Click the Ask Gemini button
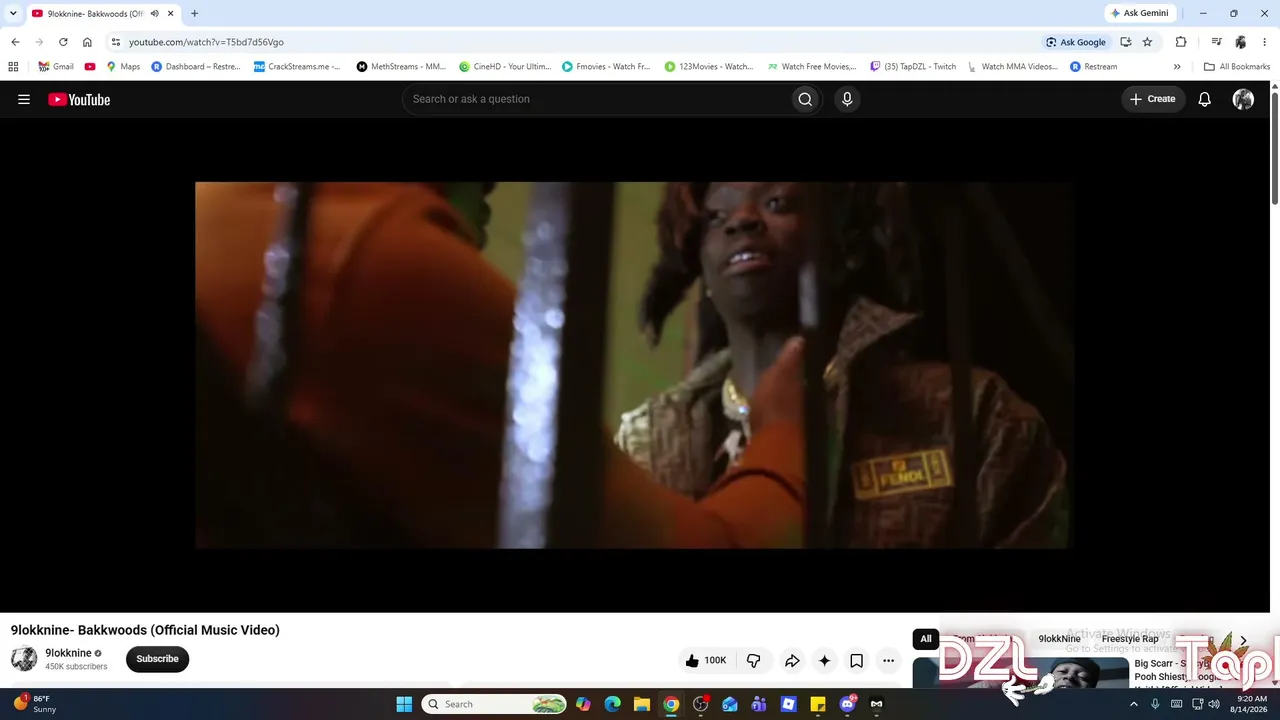Image resolution: width=1280 pixels, height=720 pixels. pos(1139,13)
